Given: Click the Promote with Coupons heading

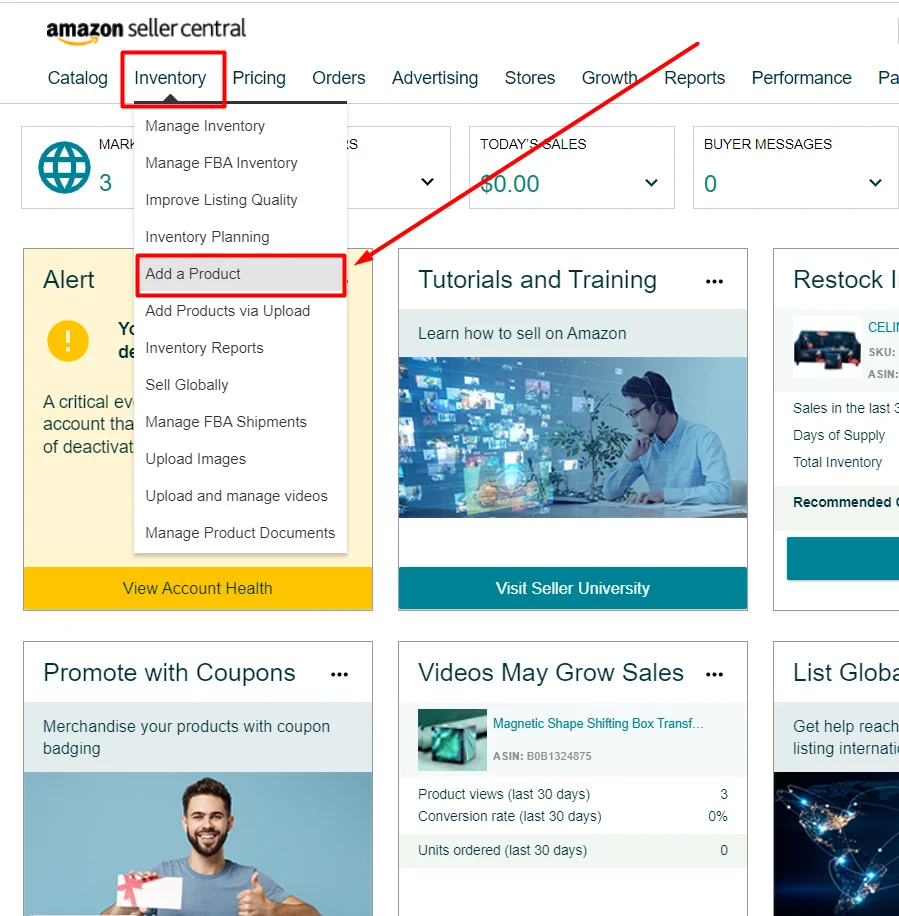Looking at the screenshot, I should click(x=169, y=673).
